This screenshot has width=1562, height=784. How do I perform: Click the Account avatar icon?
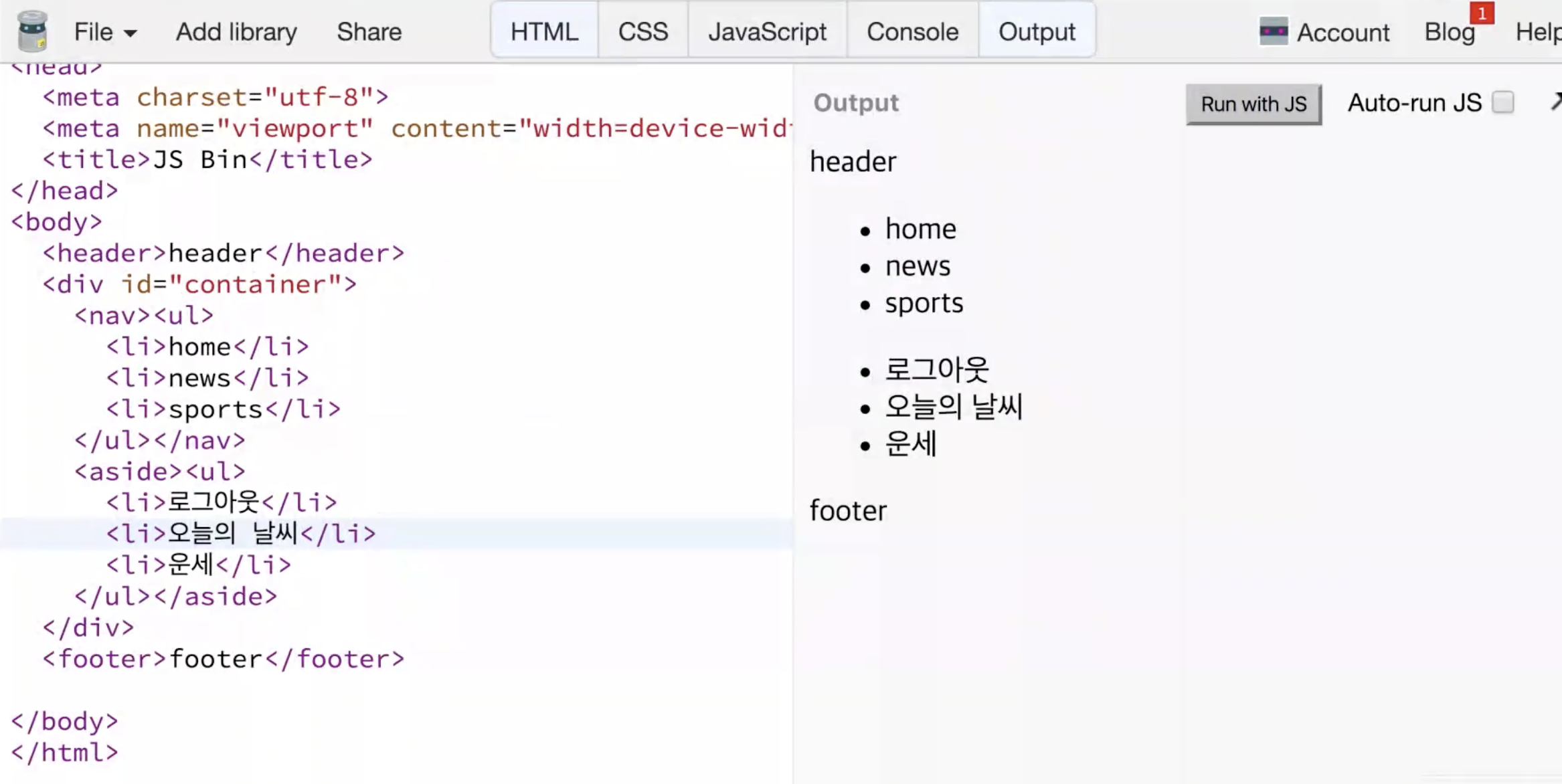coord(1273,31)
